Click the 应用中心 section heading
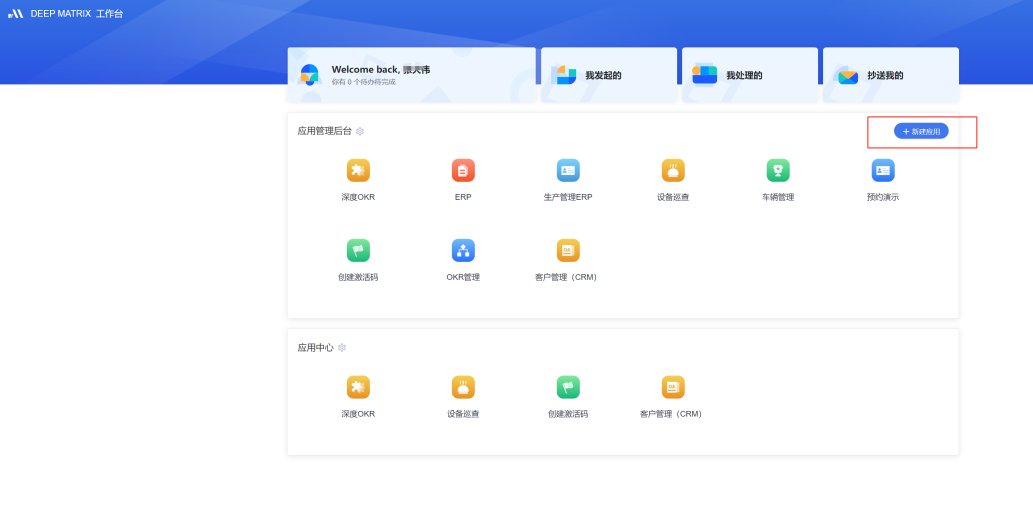 pyautogui.click(x=316, y=347)
